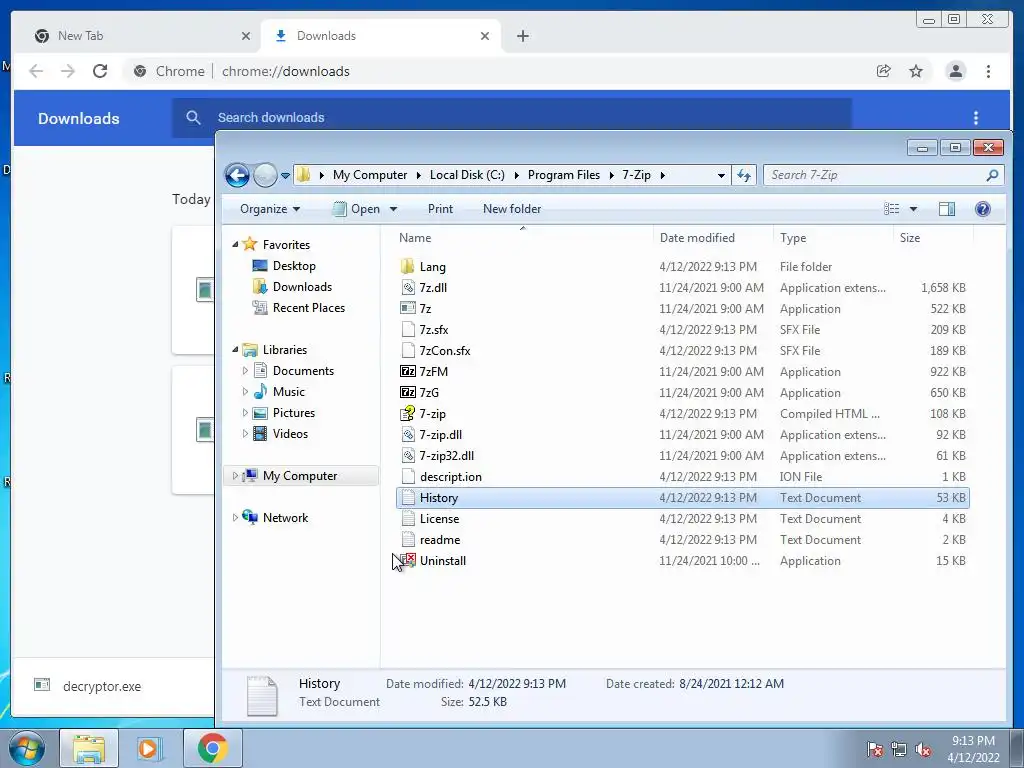Click the Explorer forward arrow button
The height and width of the screenshot is (768, 1024).
click(x=265, y=175)
